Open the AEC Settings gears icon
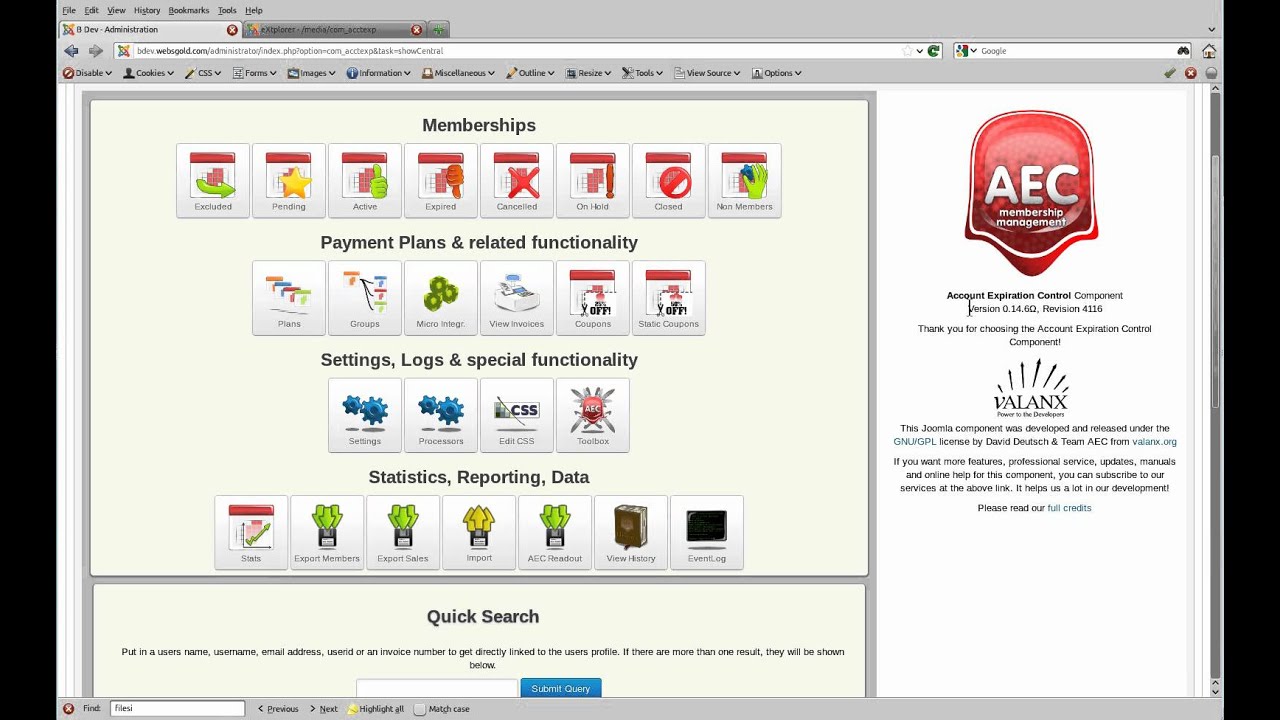Viewport: 1280px width, 720px height. 365,415
